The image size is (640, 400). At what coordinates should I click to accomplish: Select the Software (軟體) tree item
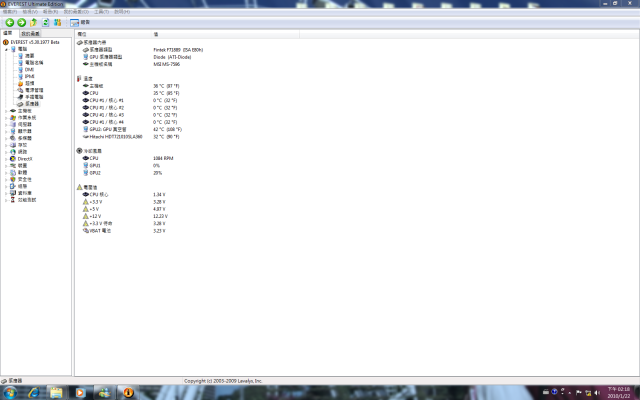pyautogui.click(x=18, y=173)
